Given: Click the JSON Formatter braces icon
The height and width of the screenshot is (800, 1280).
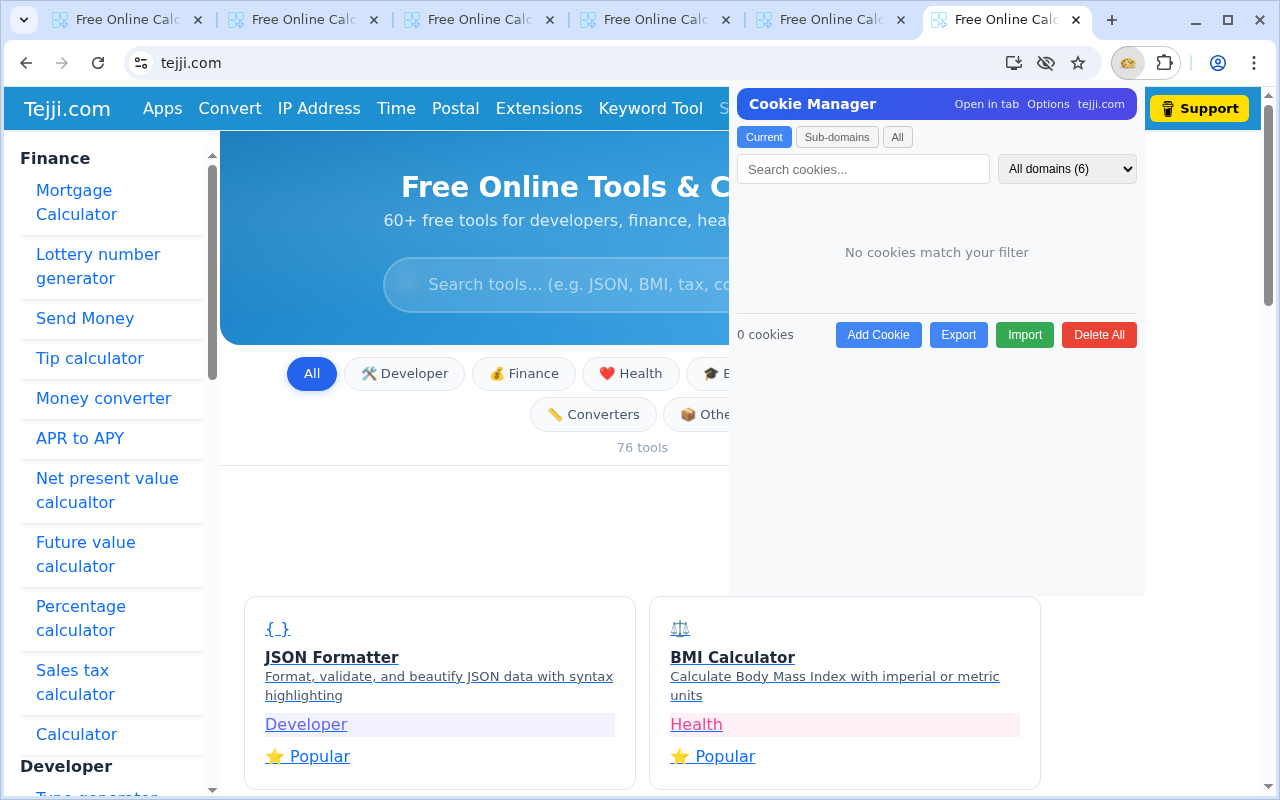Looking at the screenshot, I should coord(277,629).
